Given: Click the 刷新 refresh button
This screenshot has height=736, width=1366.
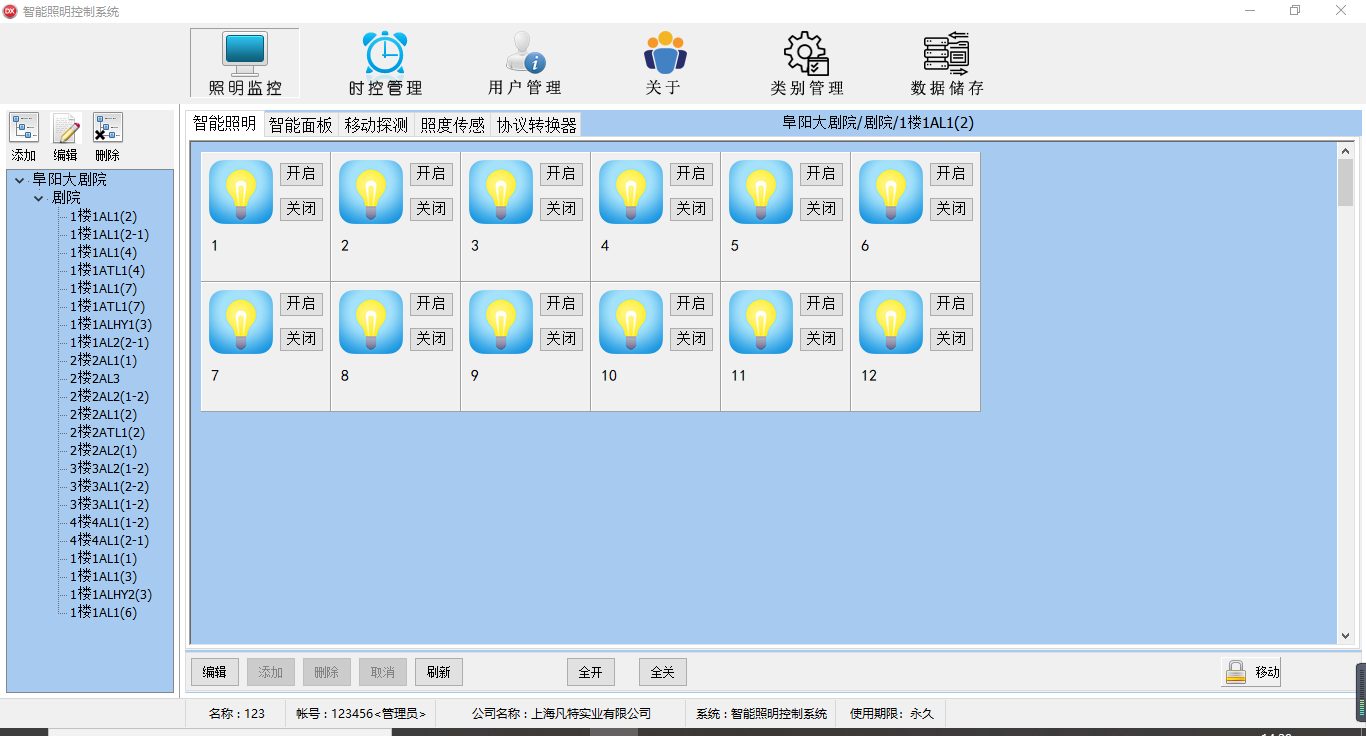Looking at the screenshot, I should 439,672.
